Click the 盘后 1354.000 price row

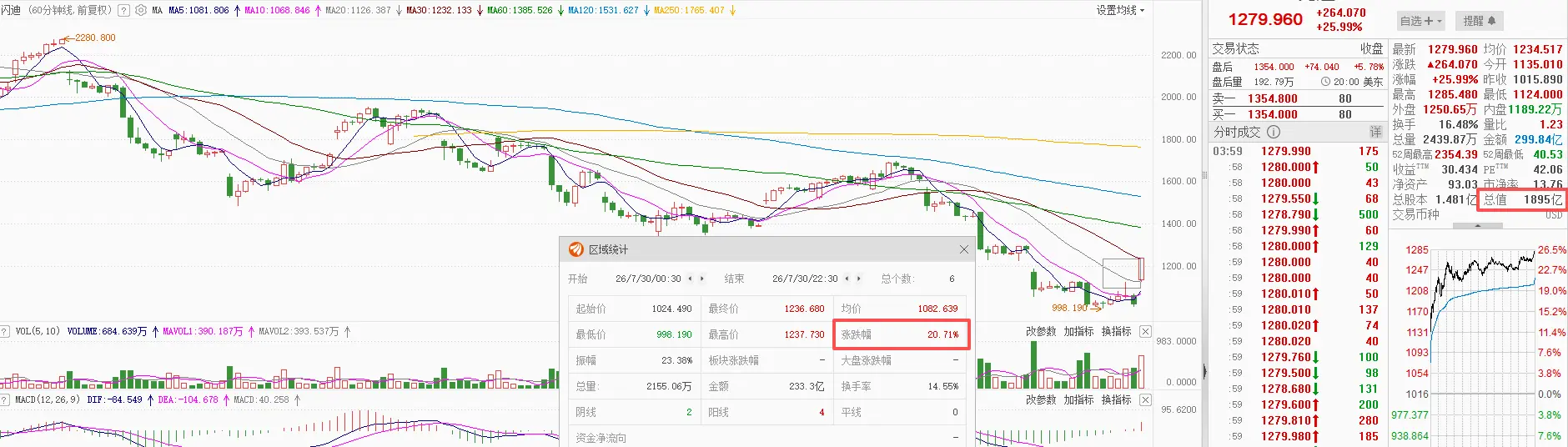tap(1297, 67)
